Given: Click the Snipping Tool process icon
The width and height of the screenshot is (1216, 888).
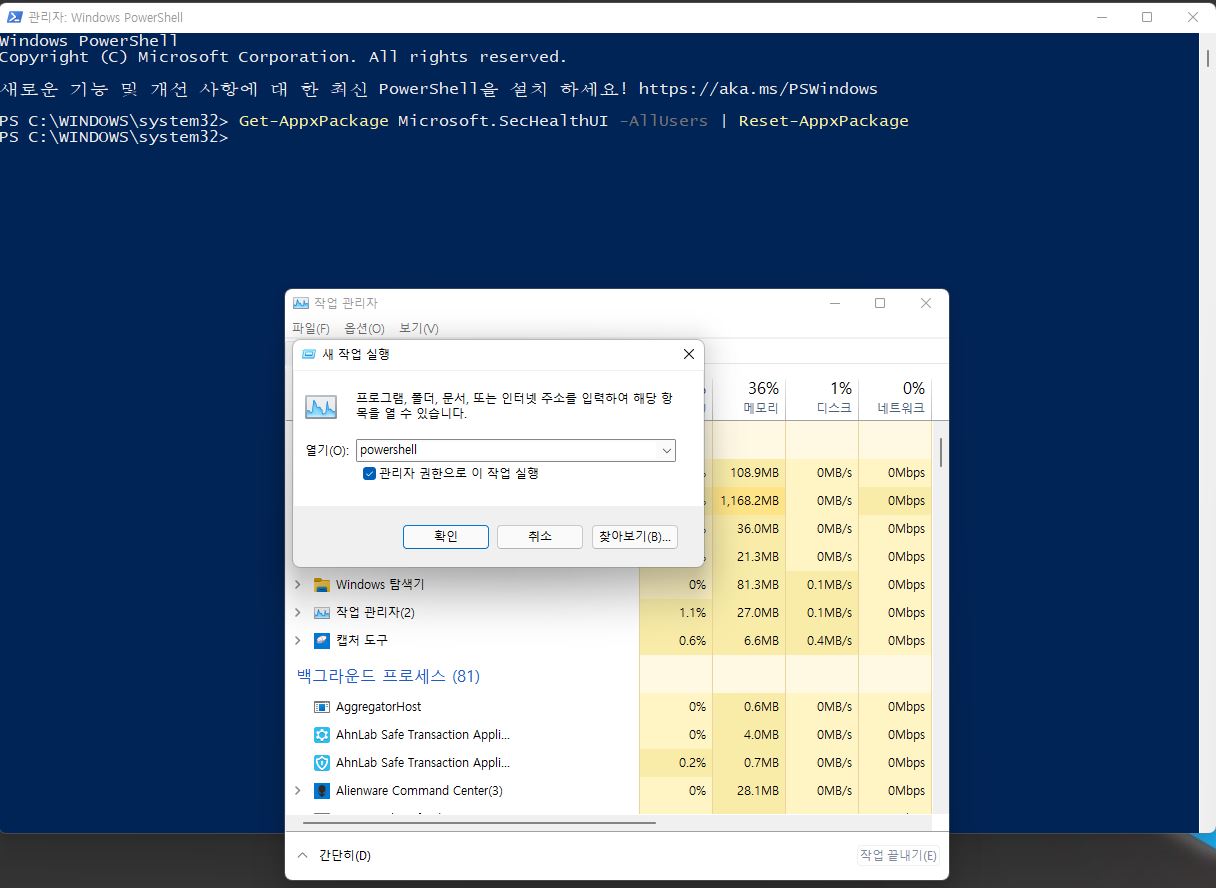Looking at the screenshot, I should 322,640.
